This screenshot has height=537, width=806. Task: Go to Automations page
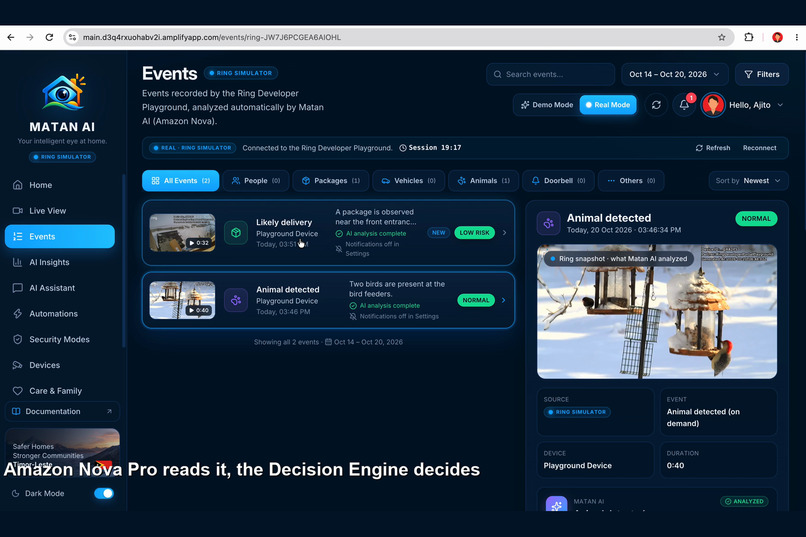(60, 313)
